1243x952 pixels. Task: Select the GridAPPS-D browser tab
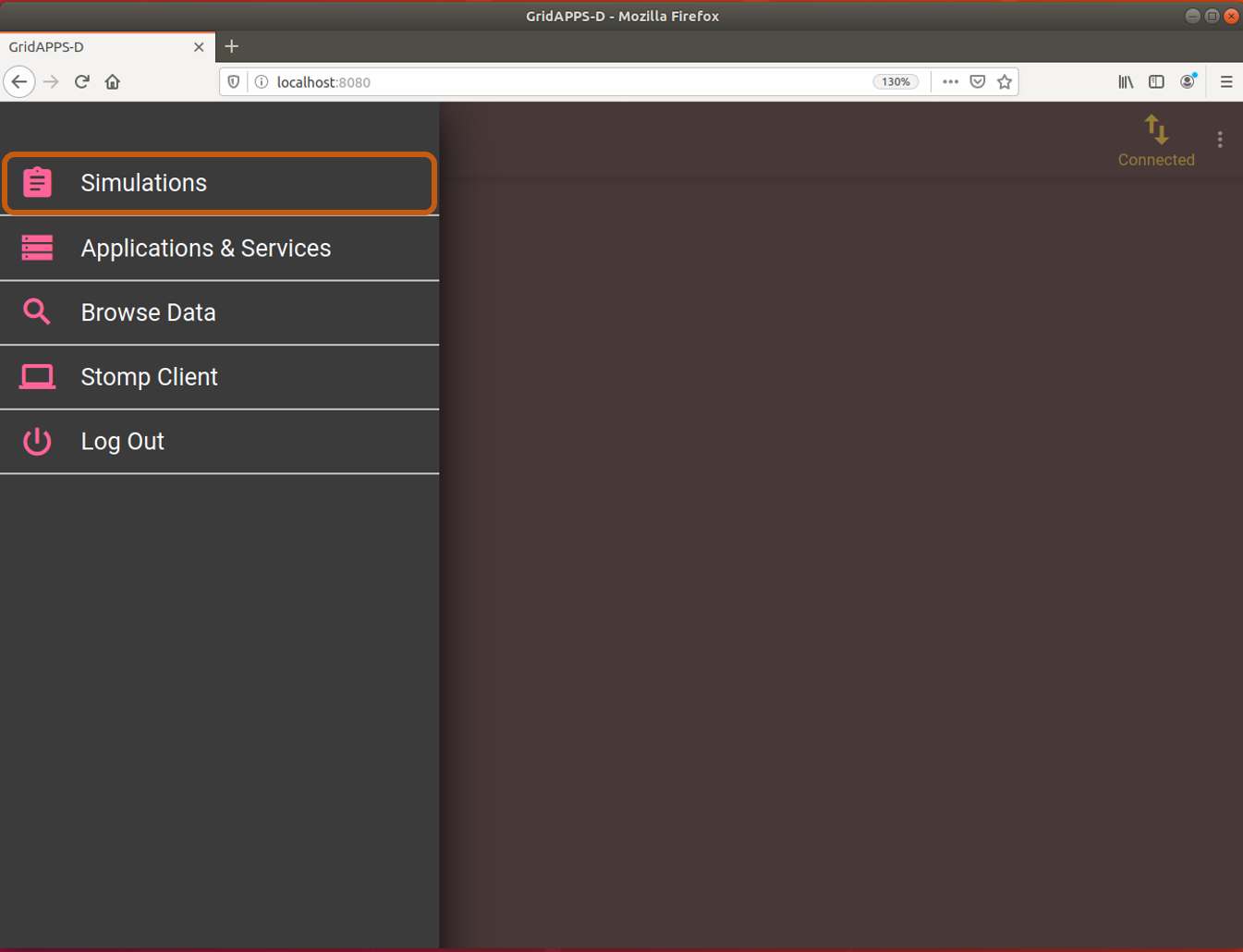(107, 46)
